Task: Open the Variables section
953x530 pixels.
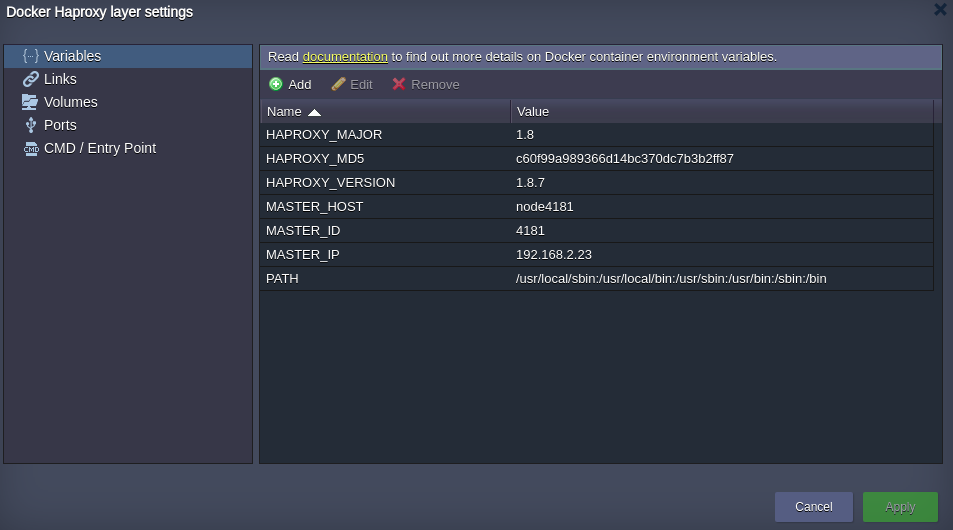Action: click(x=128, y=56)
